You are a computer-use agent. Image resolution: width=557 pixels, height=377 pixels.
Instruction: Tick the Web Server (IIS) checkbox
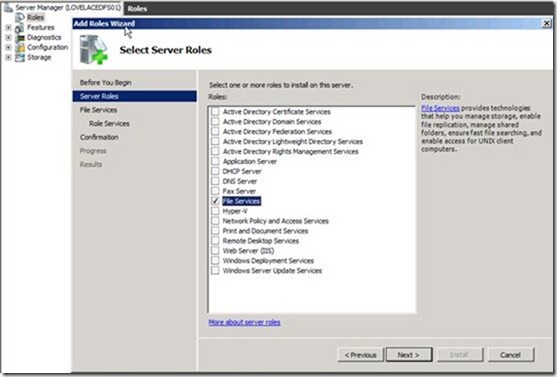[215, 251]
